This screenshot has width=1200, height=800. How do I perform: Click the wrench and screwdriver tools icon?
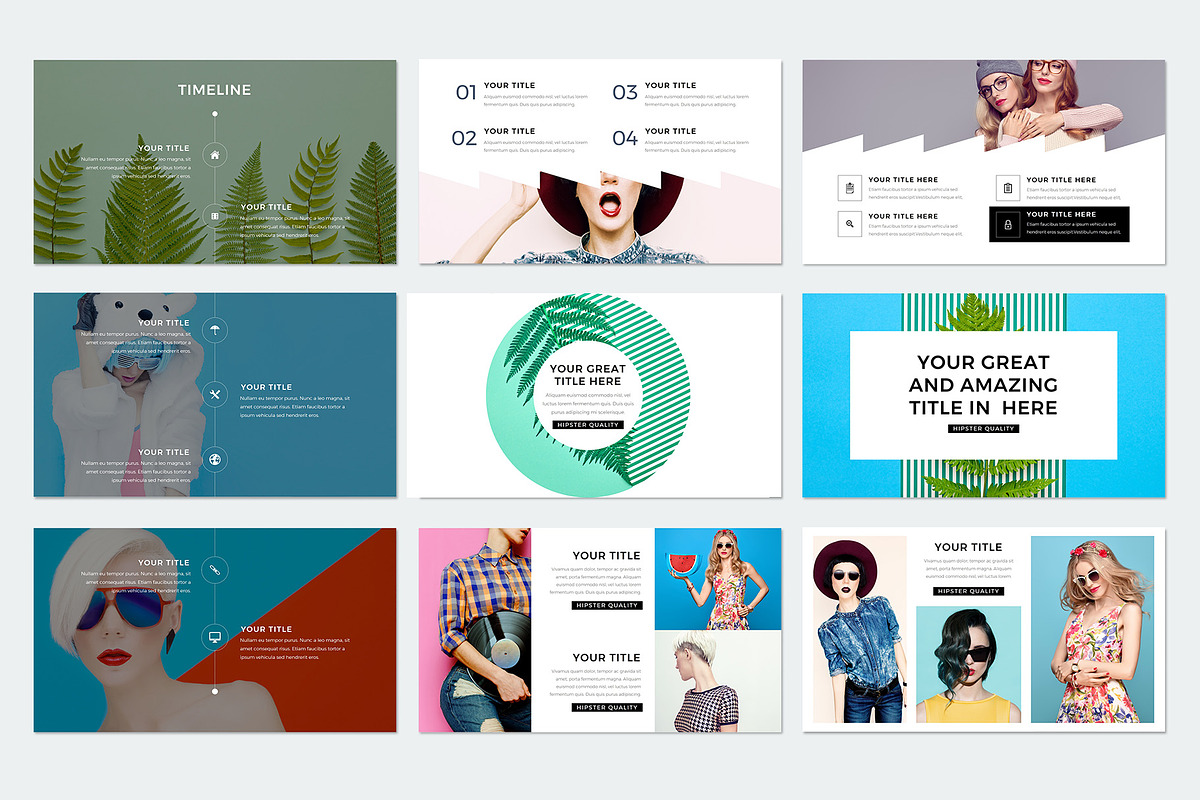click(x=215, y=394)
